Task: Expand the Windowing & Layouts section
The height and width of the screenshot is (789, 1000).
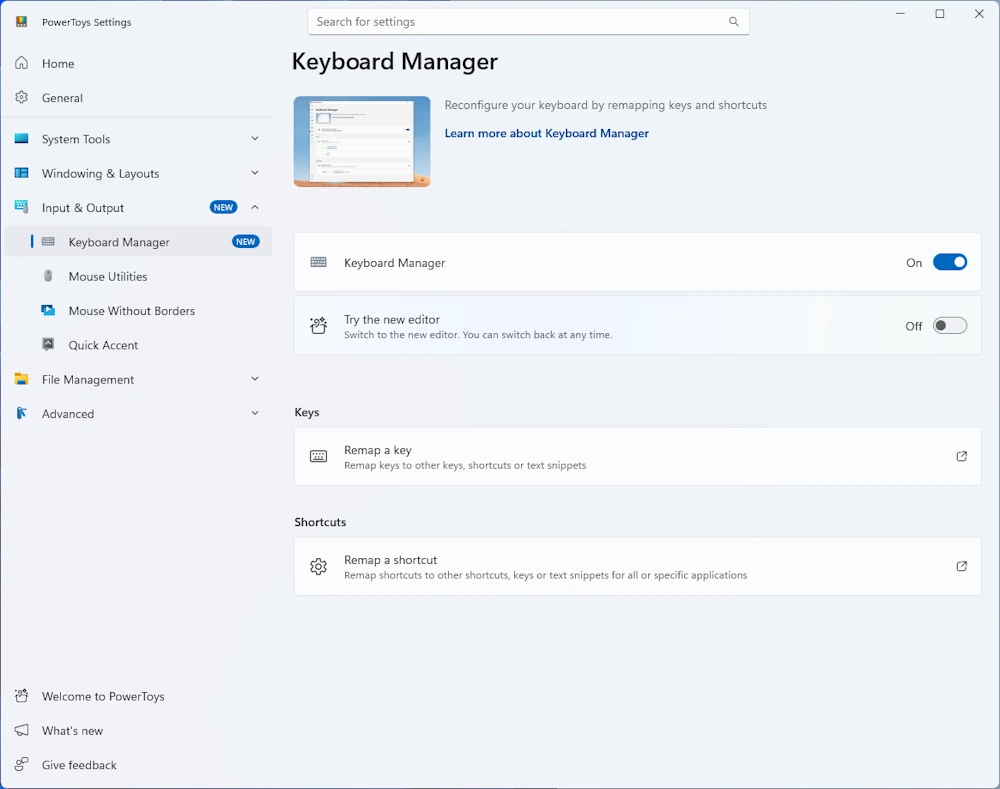Action: (x=254, y=173)
